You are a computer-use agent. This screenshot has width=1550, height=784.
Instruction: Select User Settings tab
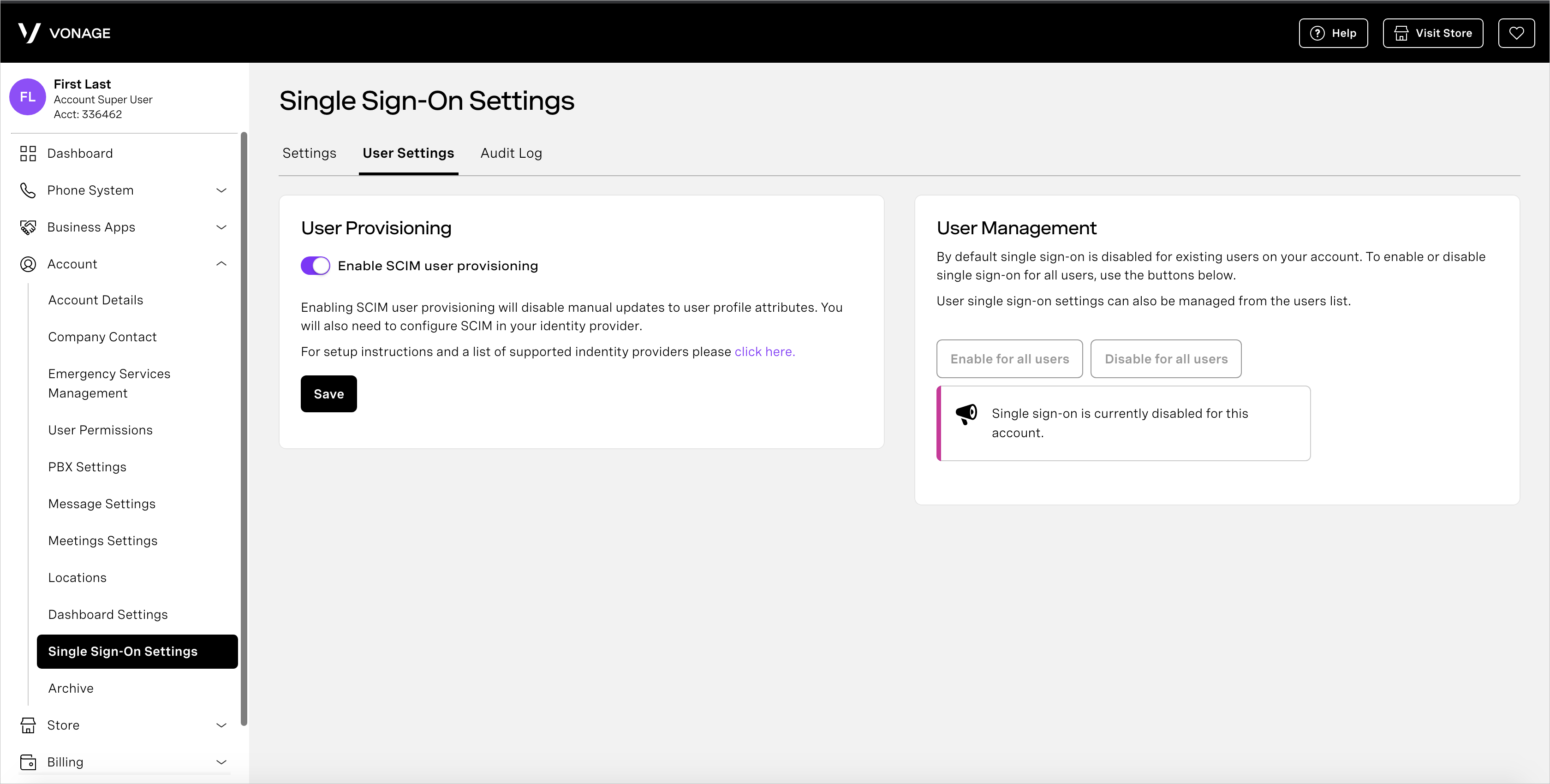tap(408, 153)
